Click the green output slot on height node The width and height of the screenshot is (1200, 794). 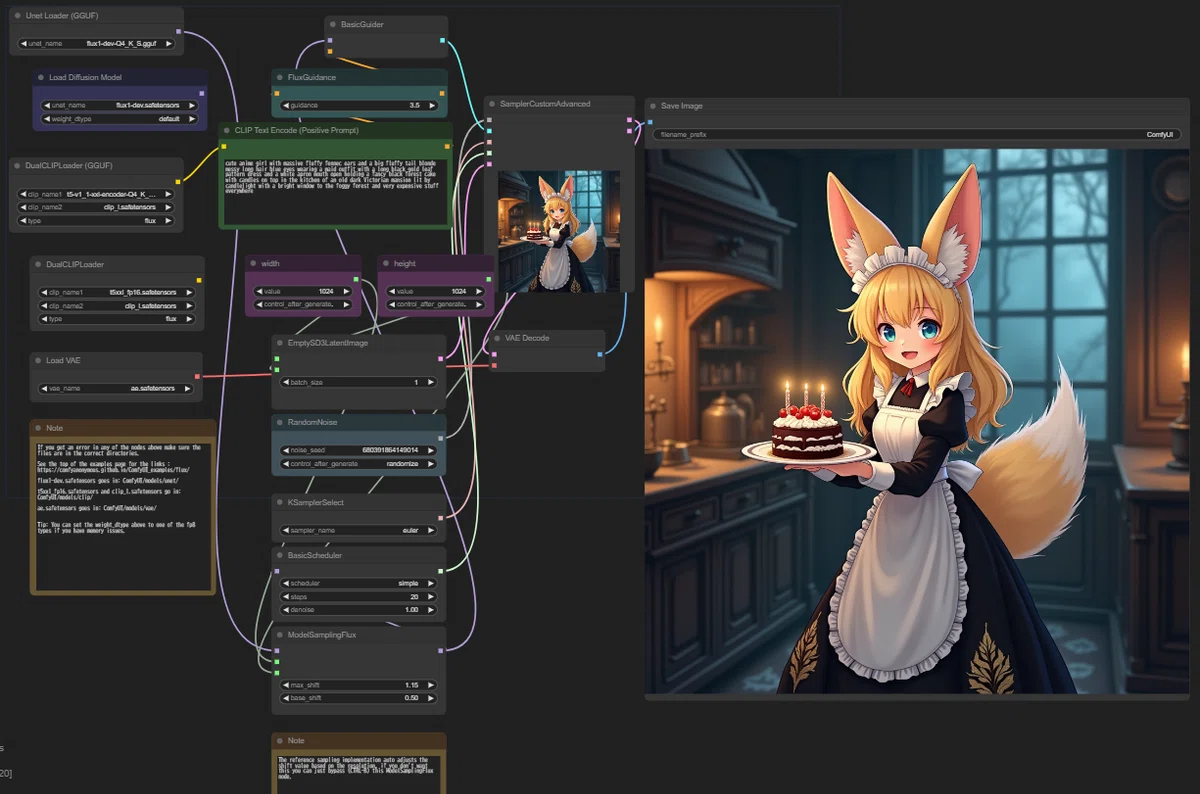click(x=489, y=279)
